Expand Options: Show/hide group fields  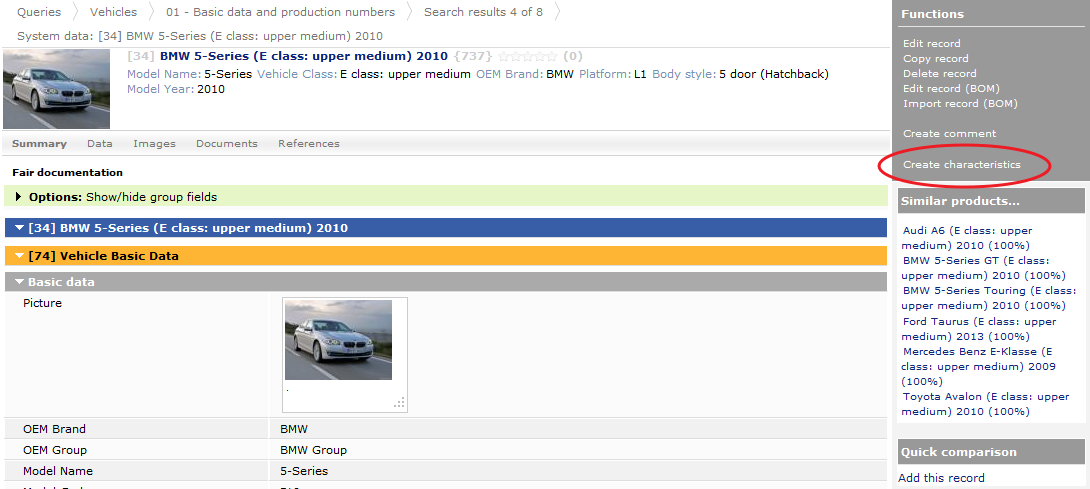(x=446, y=197)
